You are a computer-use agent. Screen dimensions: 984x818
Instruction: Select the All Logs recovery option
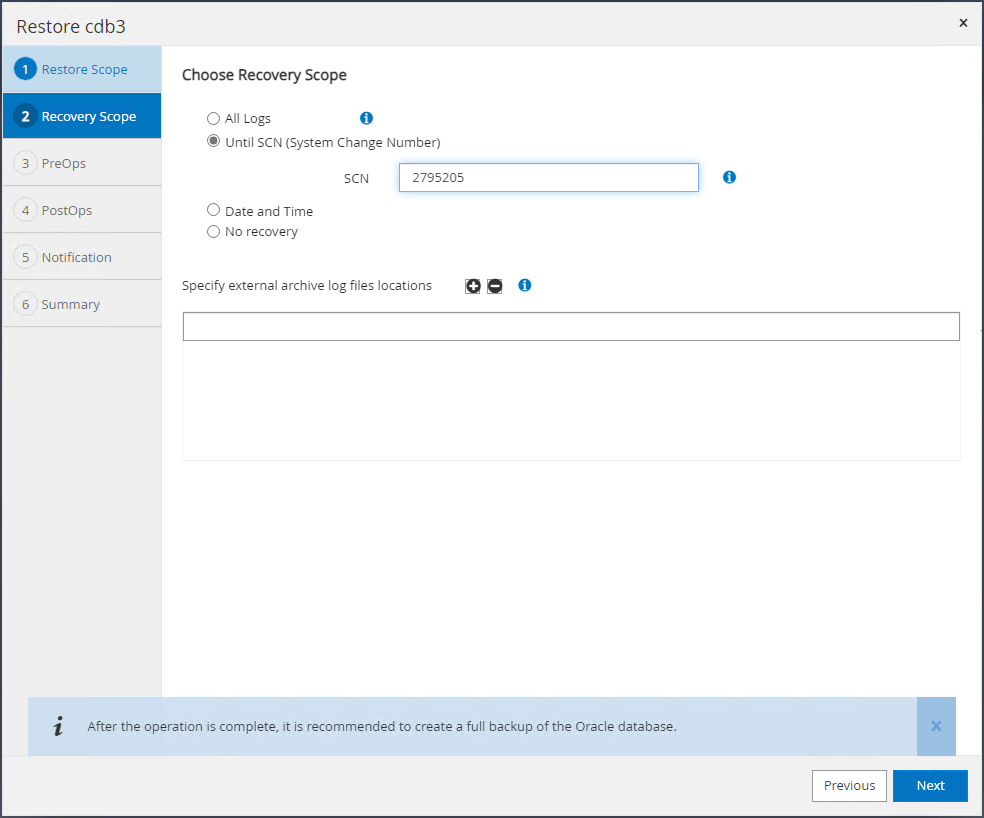pos(213,118)
